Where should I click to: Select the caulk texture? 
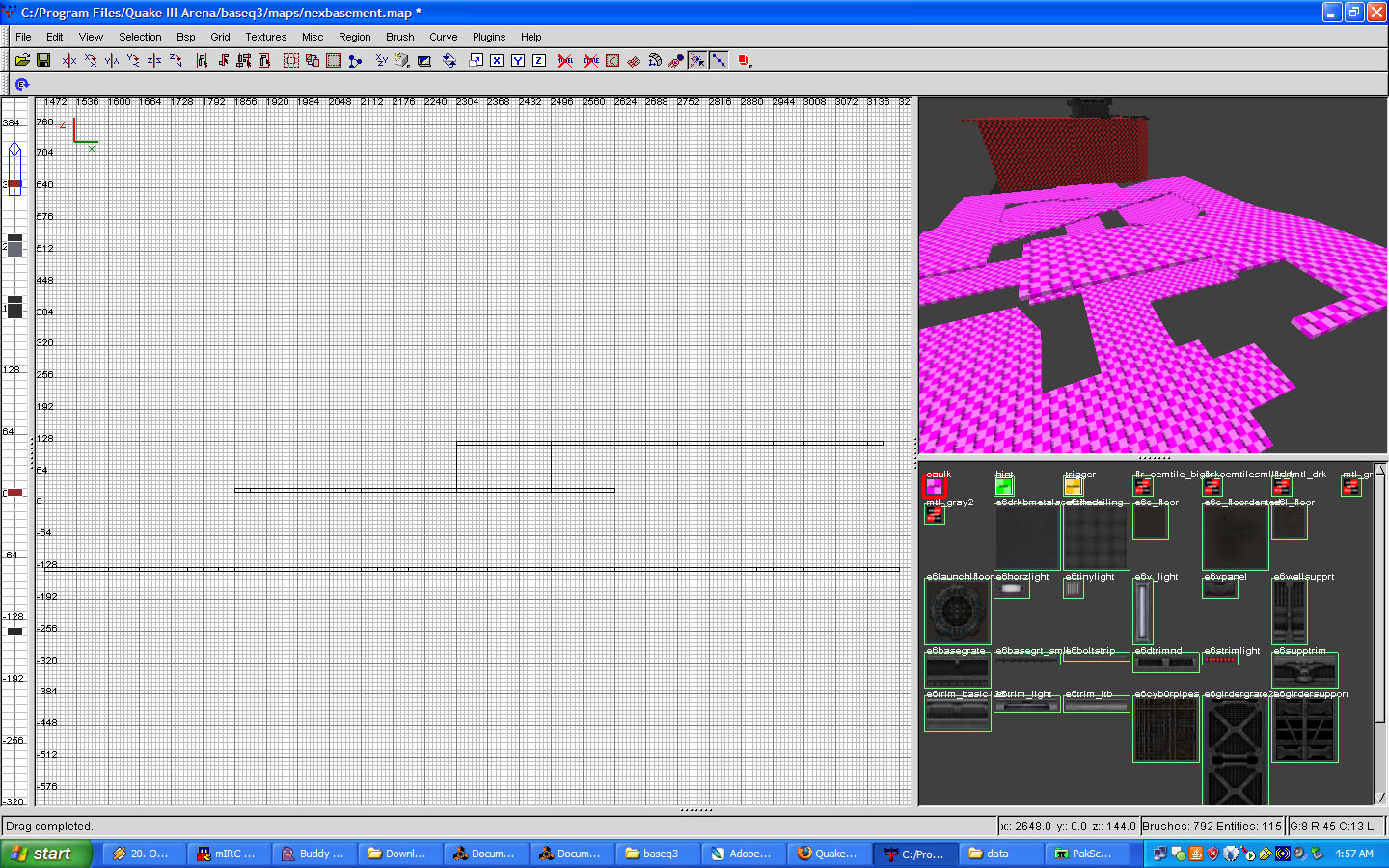[x=935, y=487]
